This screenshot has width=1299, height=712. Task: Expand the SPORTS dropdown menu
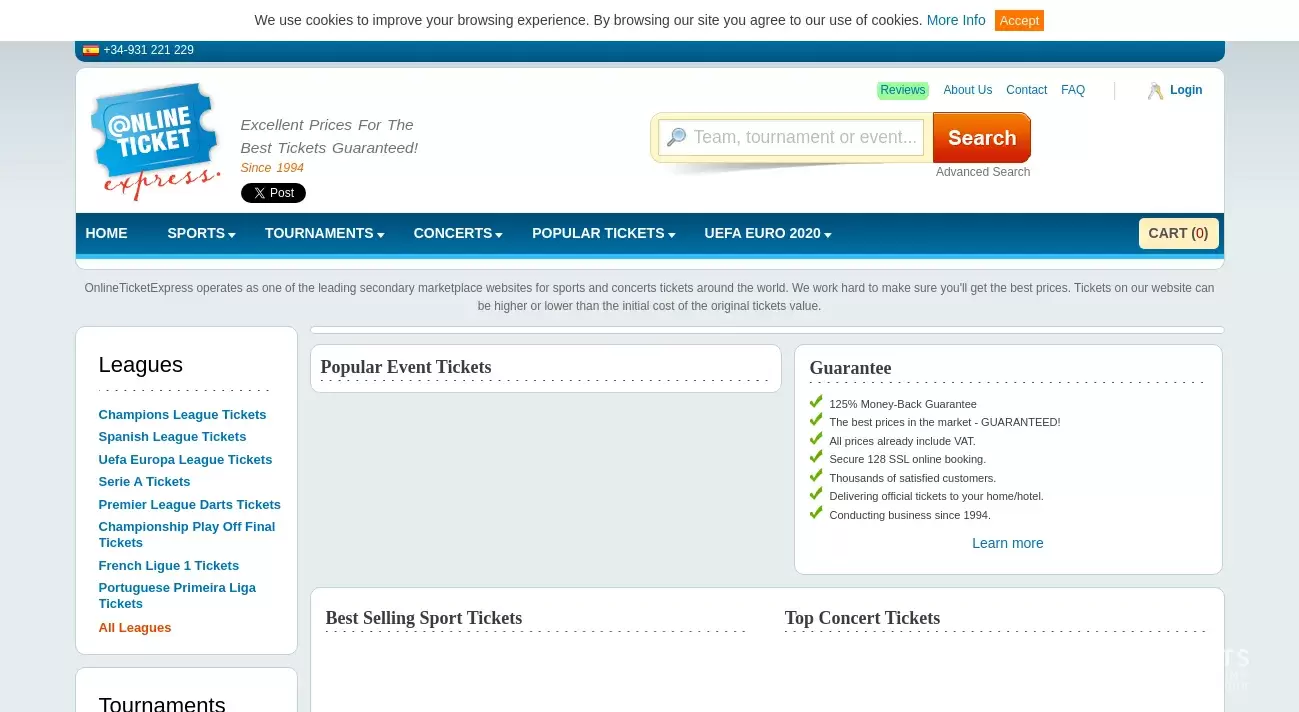[x=201, y=233]
